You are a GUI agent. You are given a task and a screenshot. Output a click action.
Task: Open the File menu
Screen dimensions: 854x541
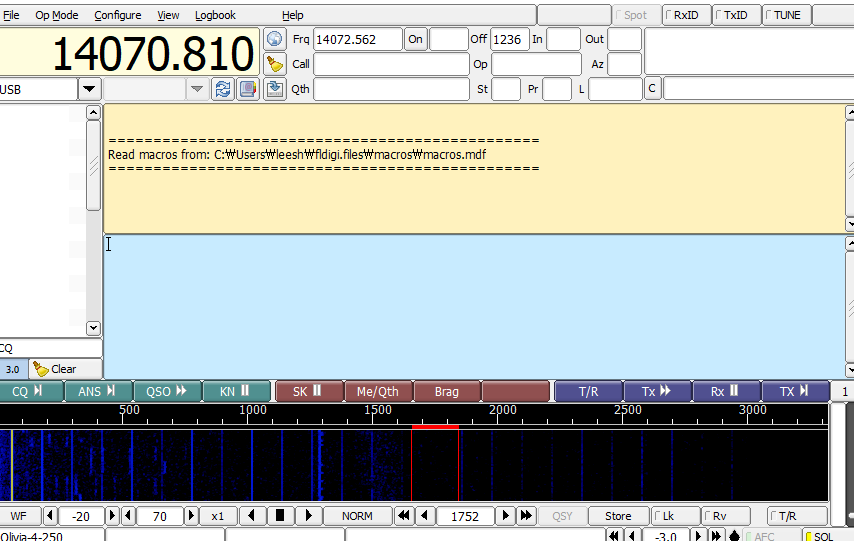pyautogui.click(x=11, y=15)
